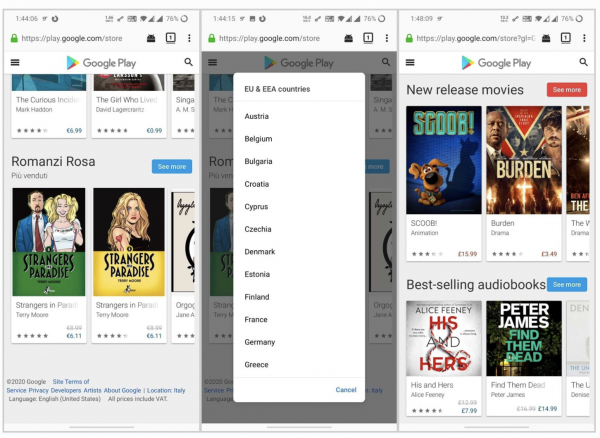Open hamburger menu in right UK store screen

coord(410,62)
